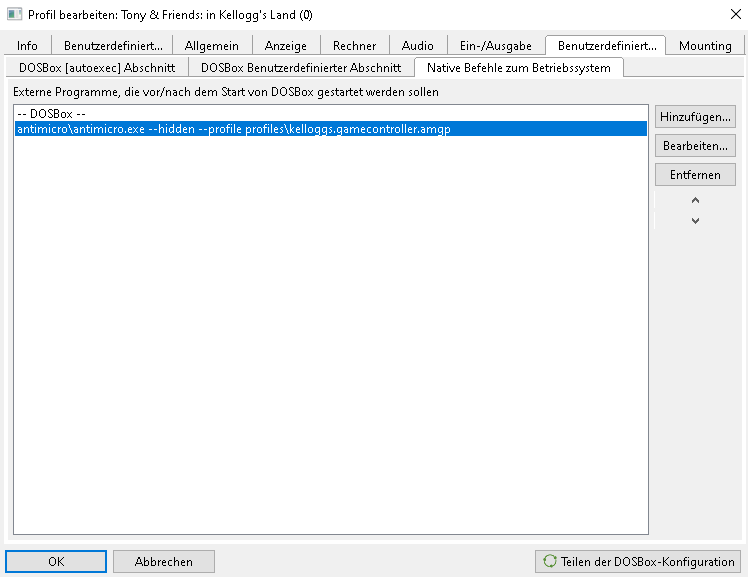Select the -- DOSBox -- list entry
748x577 pixels.
click(52, 114)
